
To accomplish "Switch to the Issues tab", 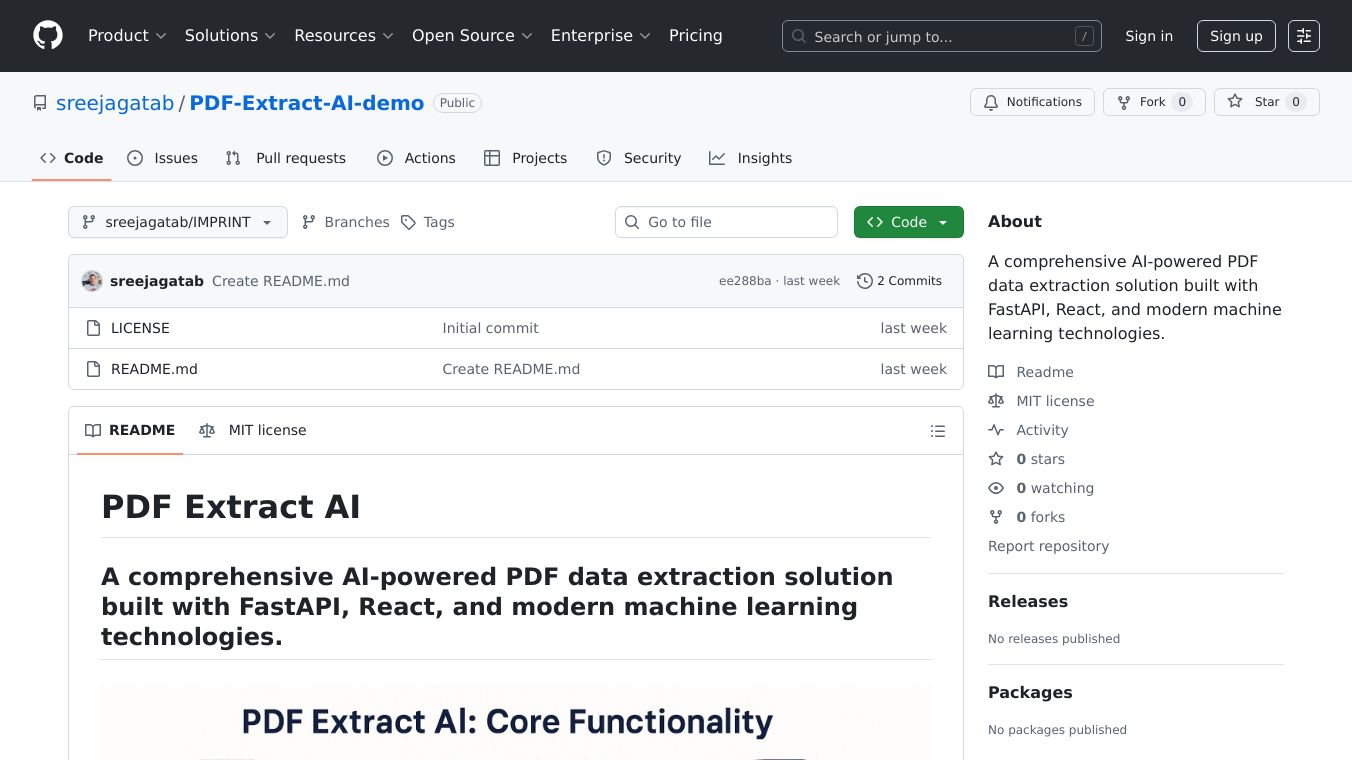I will click(x=163, y=158).
